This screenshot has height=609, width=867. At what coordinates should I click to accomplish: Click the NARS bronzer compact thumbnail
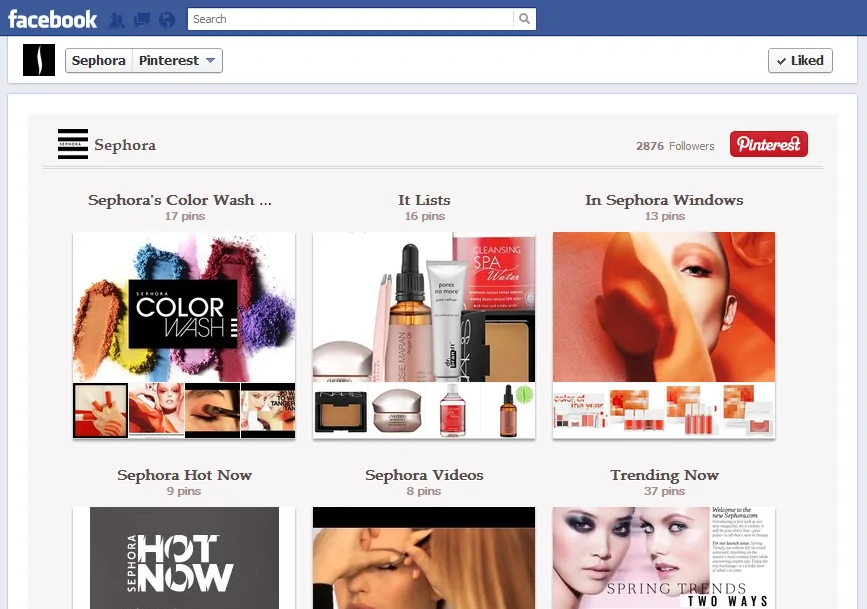341,410
